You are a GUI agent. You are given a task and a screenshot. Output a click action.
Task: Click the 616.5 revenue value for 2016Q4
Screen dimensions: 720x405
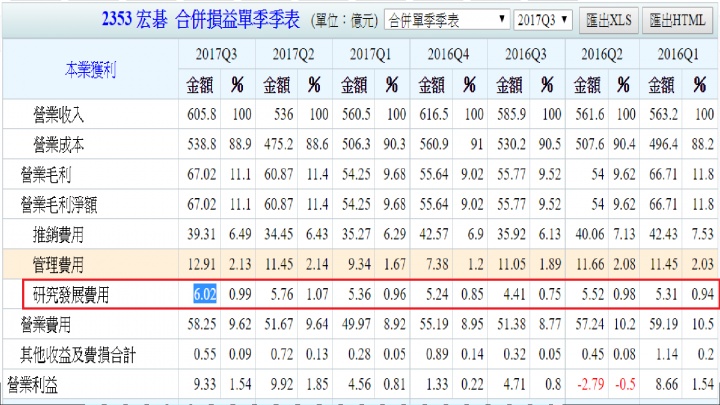point(433,114)
